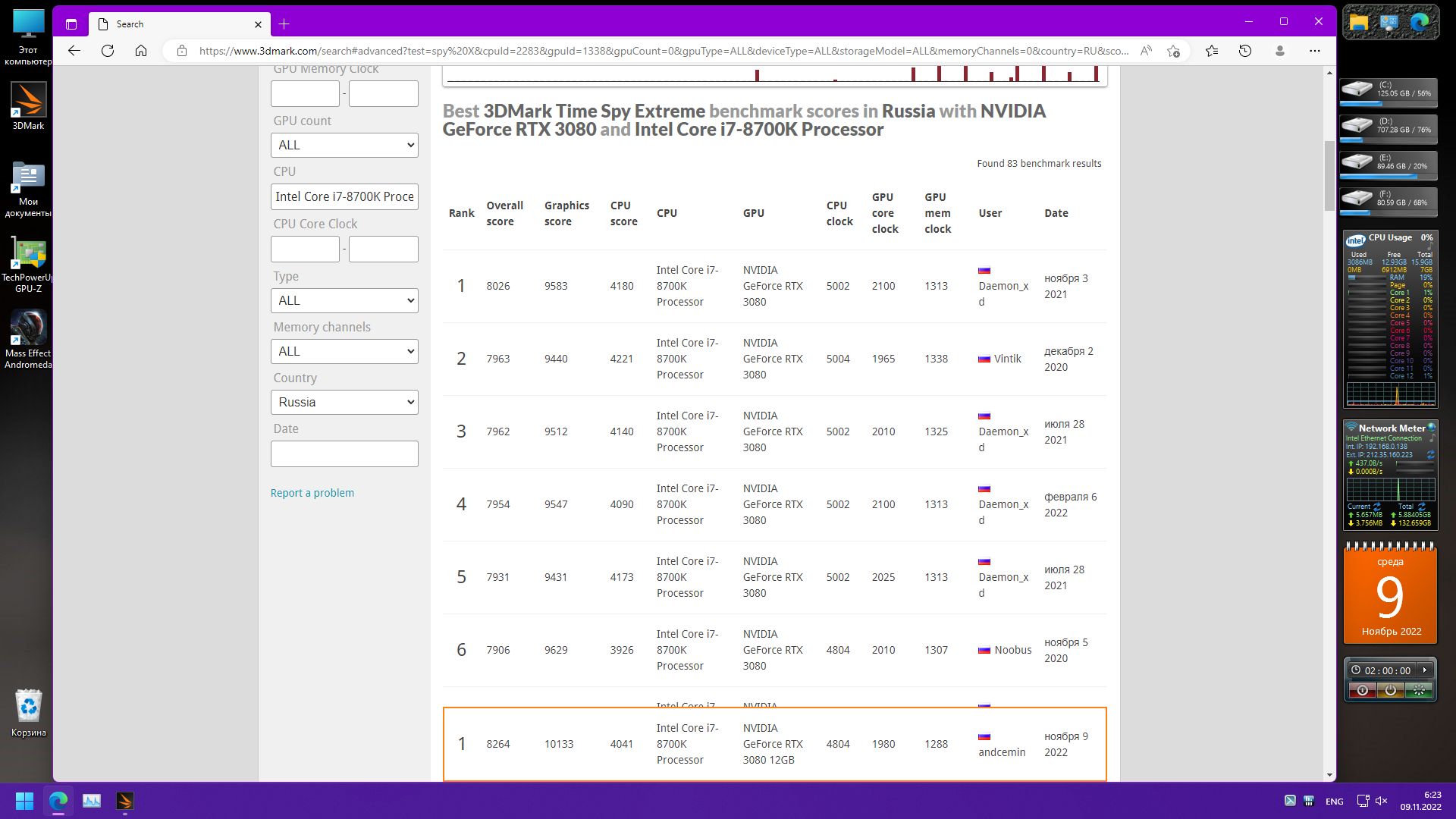Mute volume from system tray speaker icon
The width and height of the screenshot is (1456, 819).
click(x=1381, y=801)
